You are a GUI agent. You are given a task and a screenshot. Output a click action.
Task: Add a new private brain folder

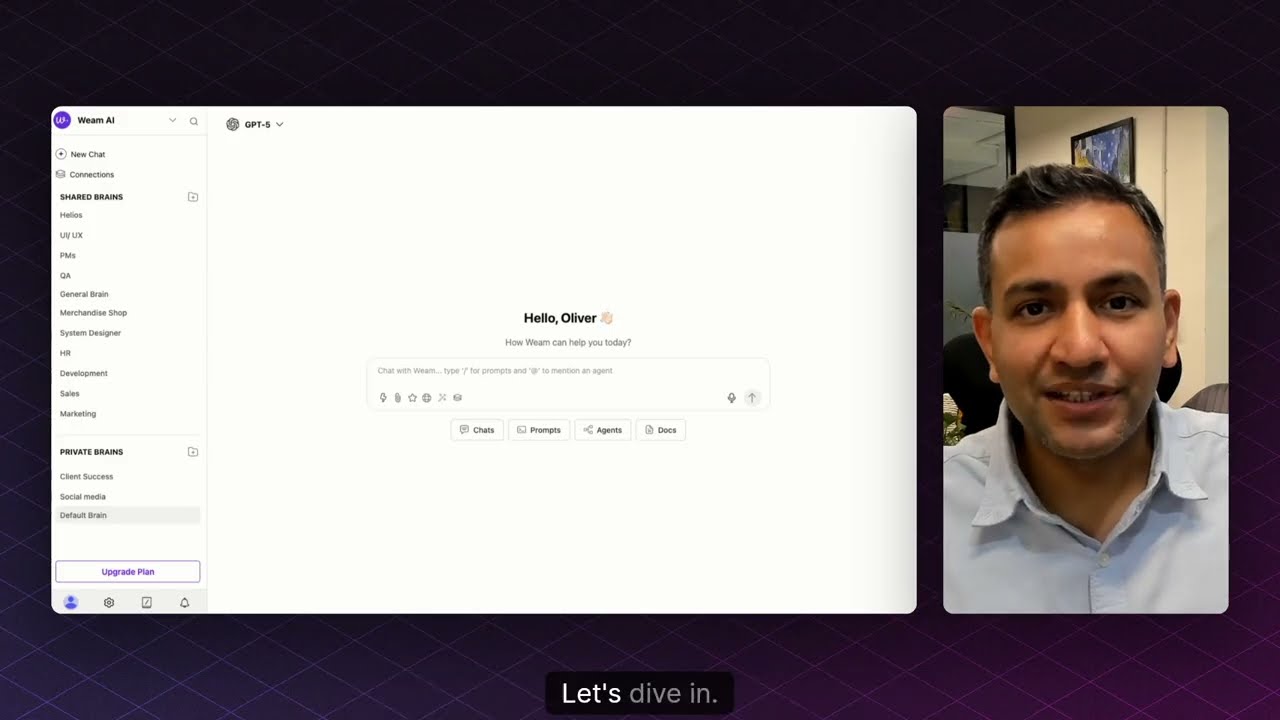coord(193,452)
